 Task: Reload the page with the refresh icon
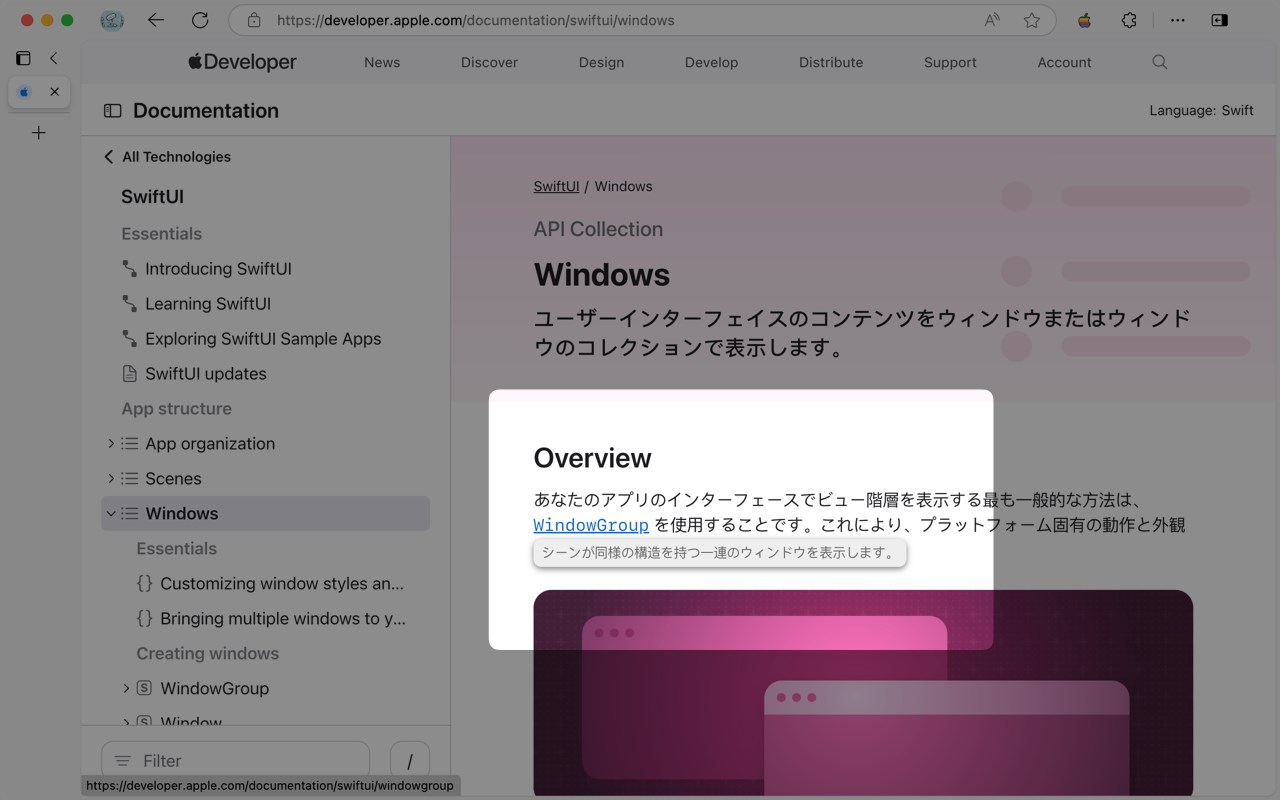(200, 20)
